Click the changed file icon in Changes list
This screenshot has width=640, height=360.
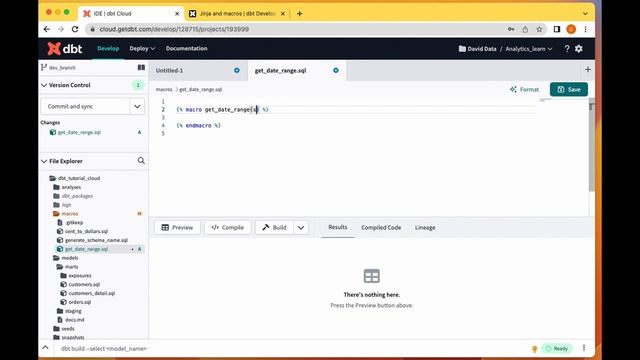tap(53, 132)
